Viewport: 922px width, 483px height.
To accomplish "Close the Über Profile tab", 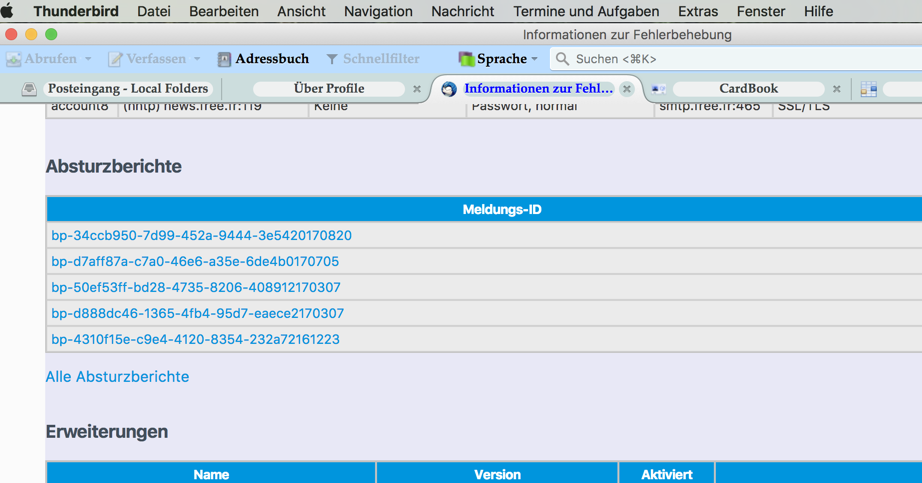I will coord(417,89).
